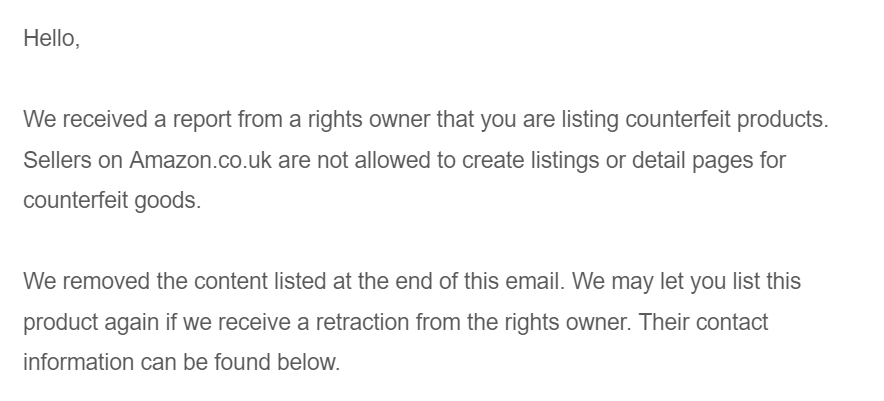This screenshot has height=401, width=884.
Task: Click the Amazon.co.uk text
Action: tap(200, 160)
